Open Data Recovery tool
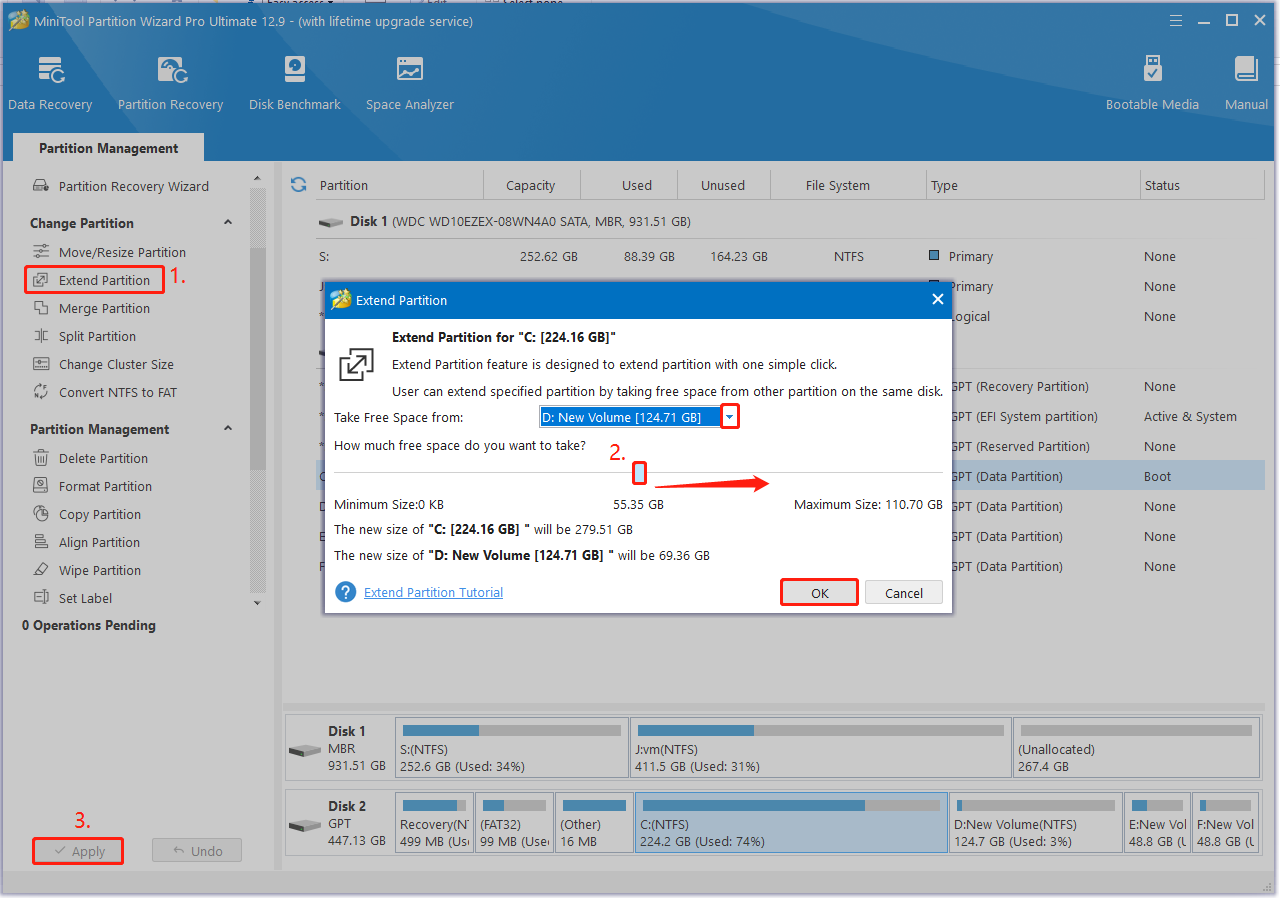Viewport: 1280px width, 900px height. click(x=50, y=84)
